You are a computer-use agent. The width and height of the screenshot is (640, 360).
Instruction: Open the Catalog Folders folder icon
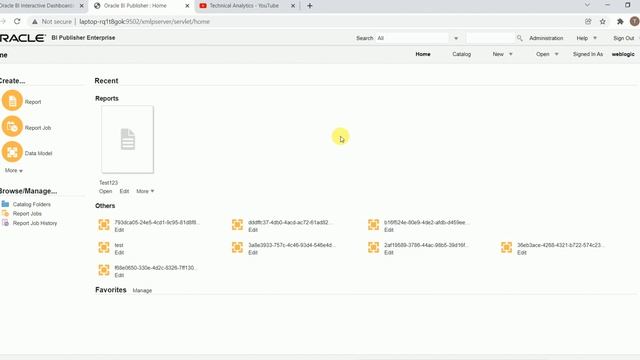[x=5, y=204]
